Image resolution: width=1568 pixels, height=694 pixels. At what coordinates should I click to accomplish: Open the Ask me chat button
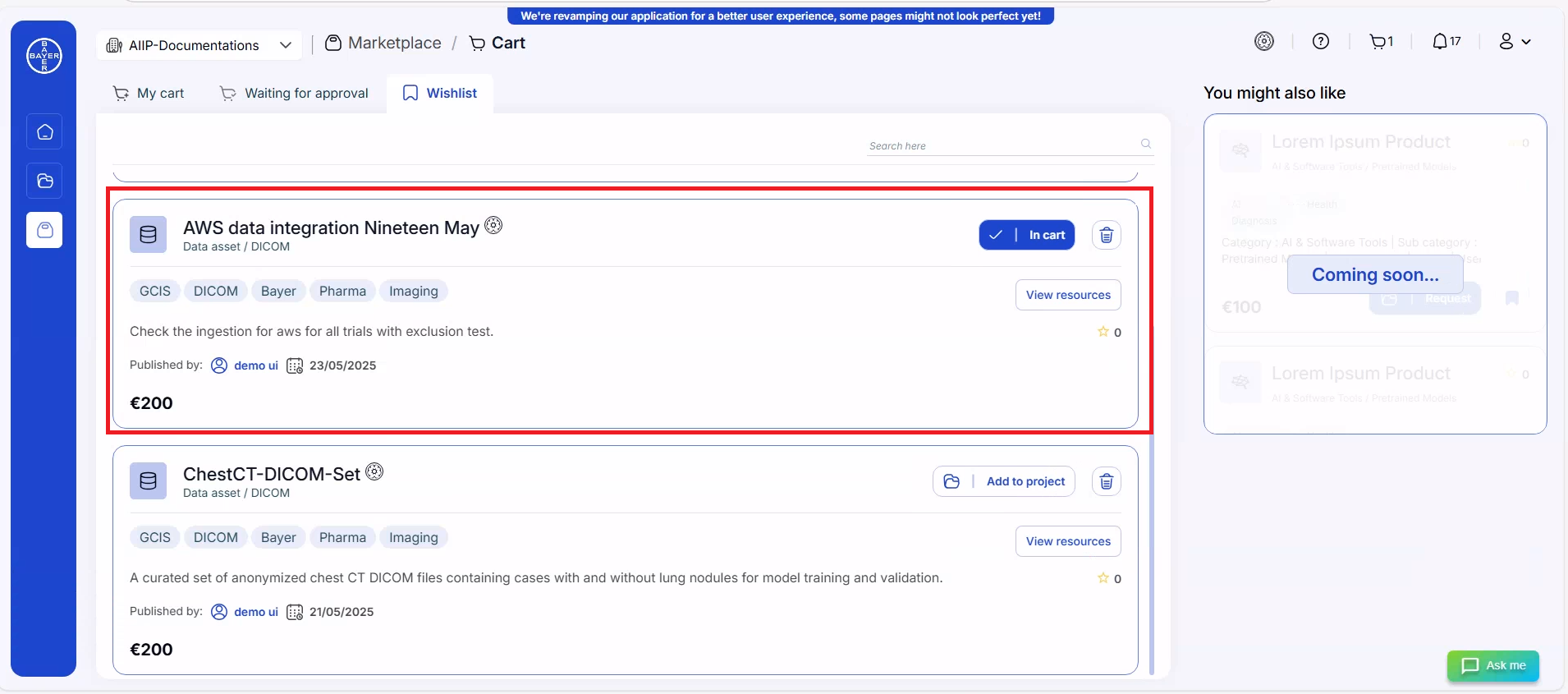coord(1493,665)
